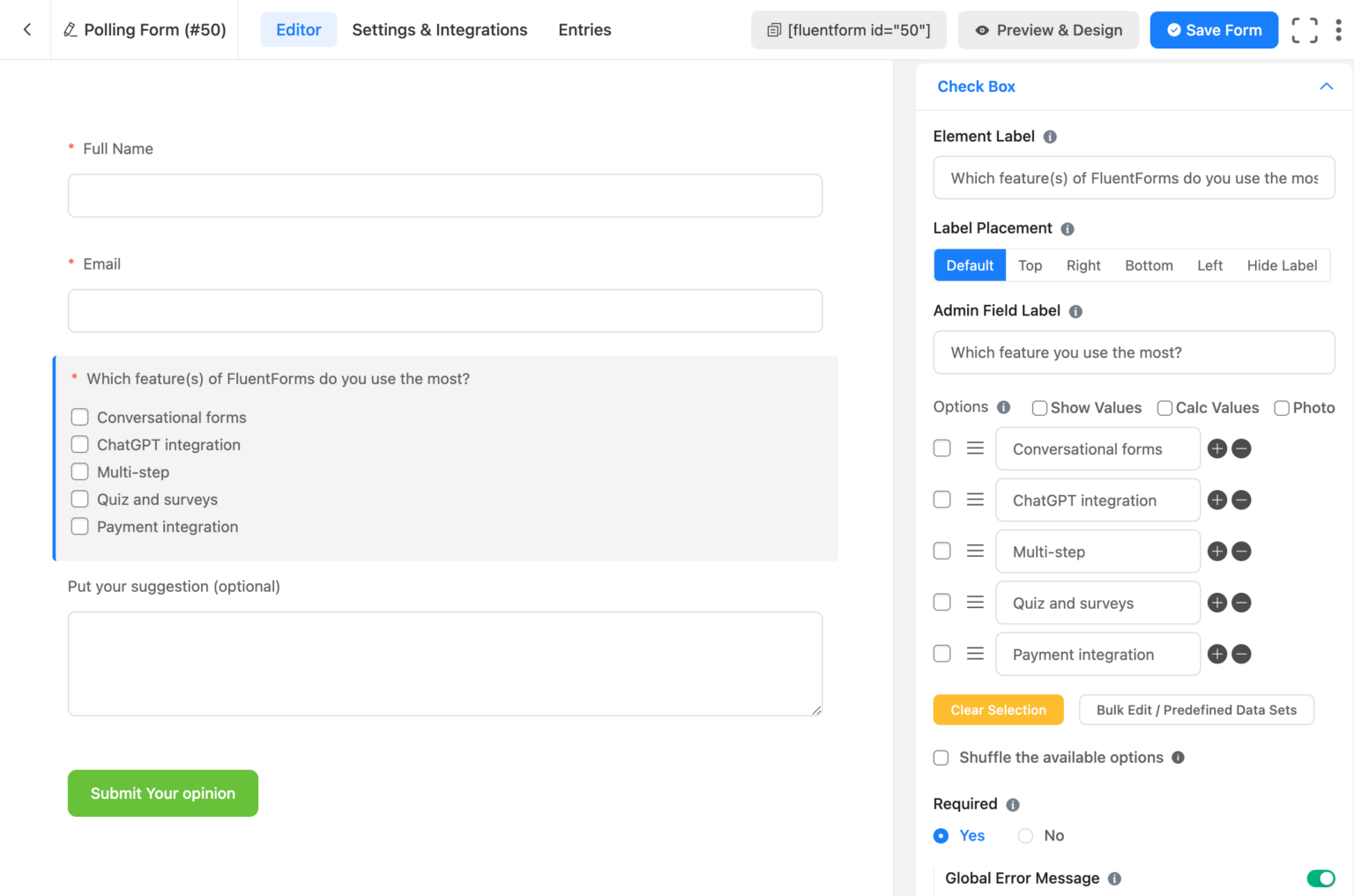Open Bulk Edit / Predefined Data Sets
Viewport: 1354px width, 896px height.
(1196, 709)
